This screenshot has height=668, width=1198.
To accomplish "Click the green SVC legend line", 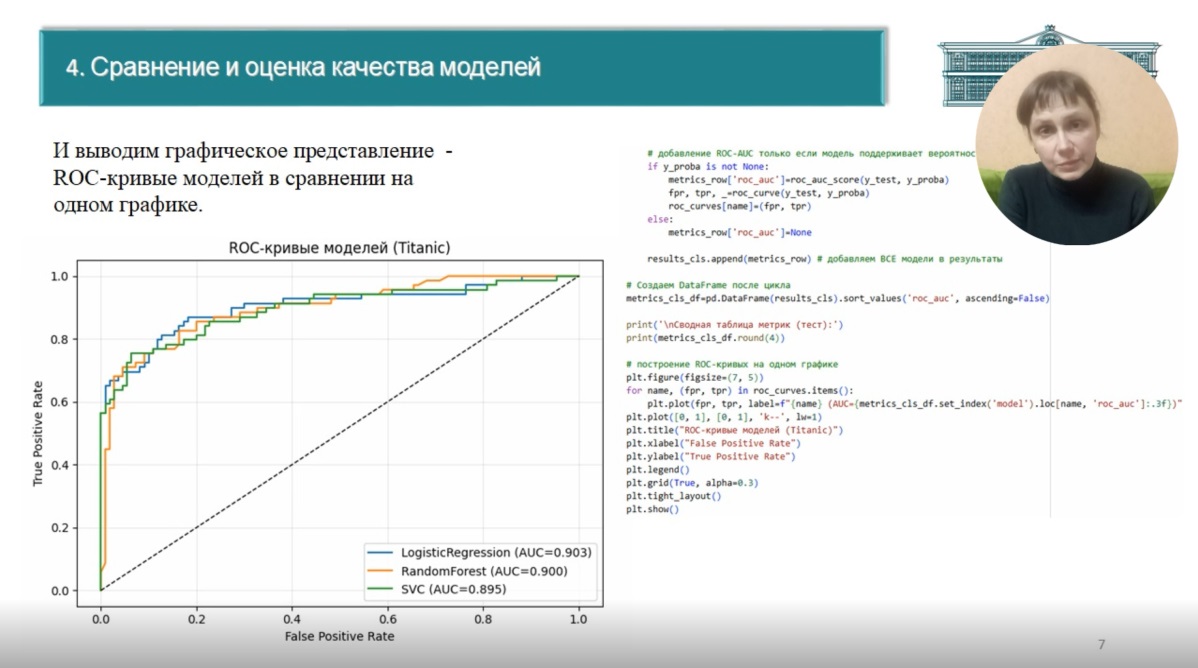I will [x=380, y=589].
